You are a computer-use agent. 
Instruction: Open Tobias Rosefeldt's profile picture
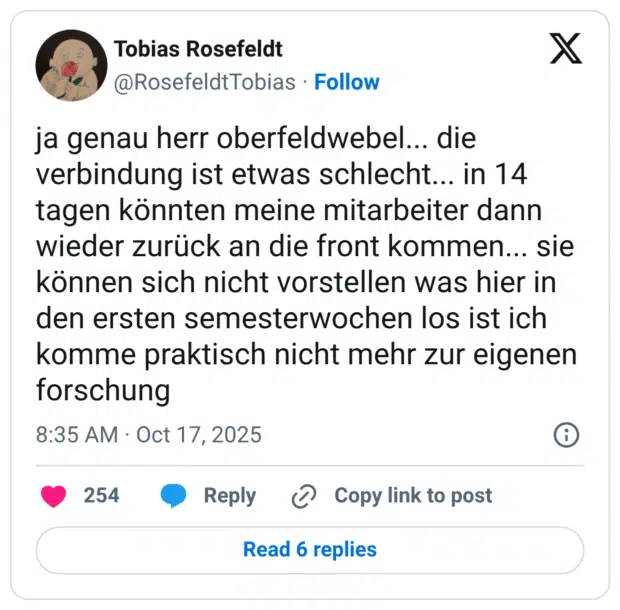[x=71, y=65]
